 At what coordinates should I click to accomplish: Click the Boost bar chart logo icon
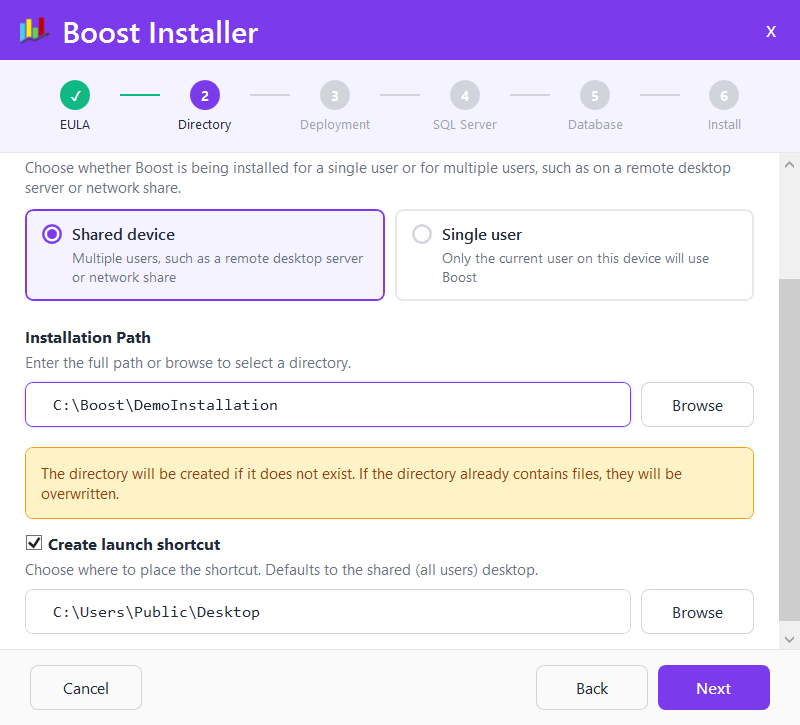pos(34,31)
